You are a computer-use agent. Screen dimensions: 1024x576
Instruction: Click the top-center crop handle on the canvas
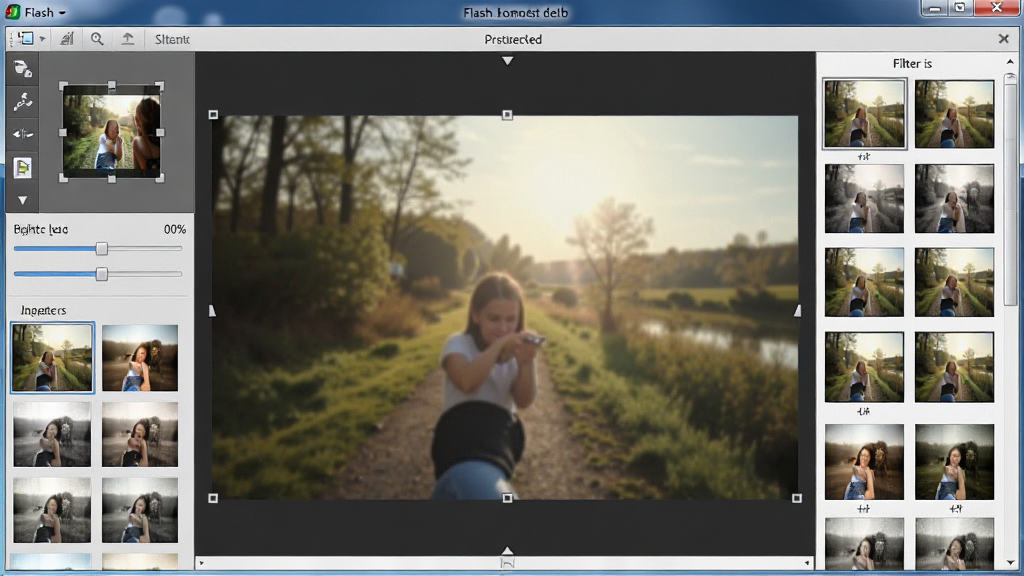coord(507,115)
